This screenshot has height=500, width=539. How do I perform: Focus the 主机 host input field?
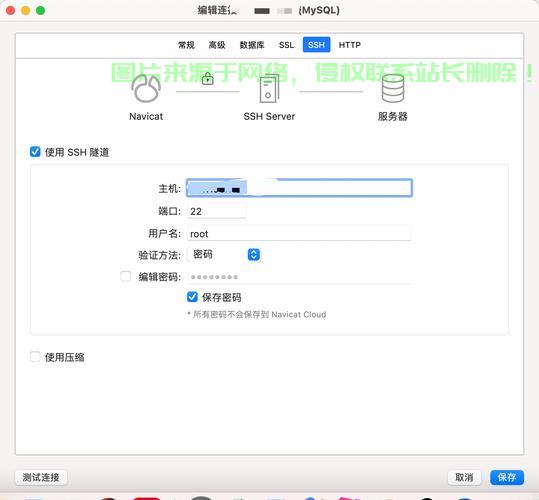pos(299,188)
